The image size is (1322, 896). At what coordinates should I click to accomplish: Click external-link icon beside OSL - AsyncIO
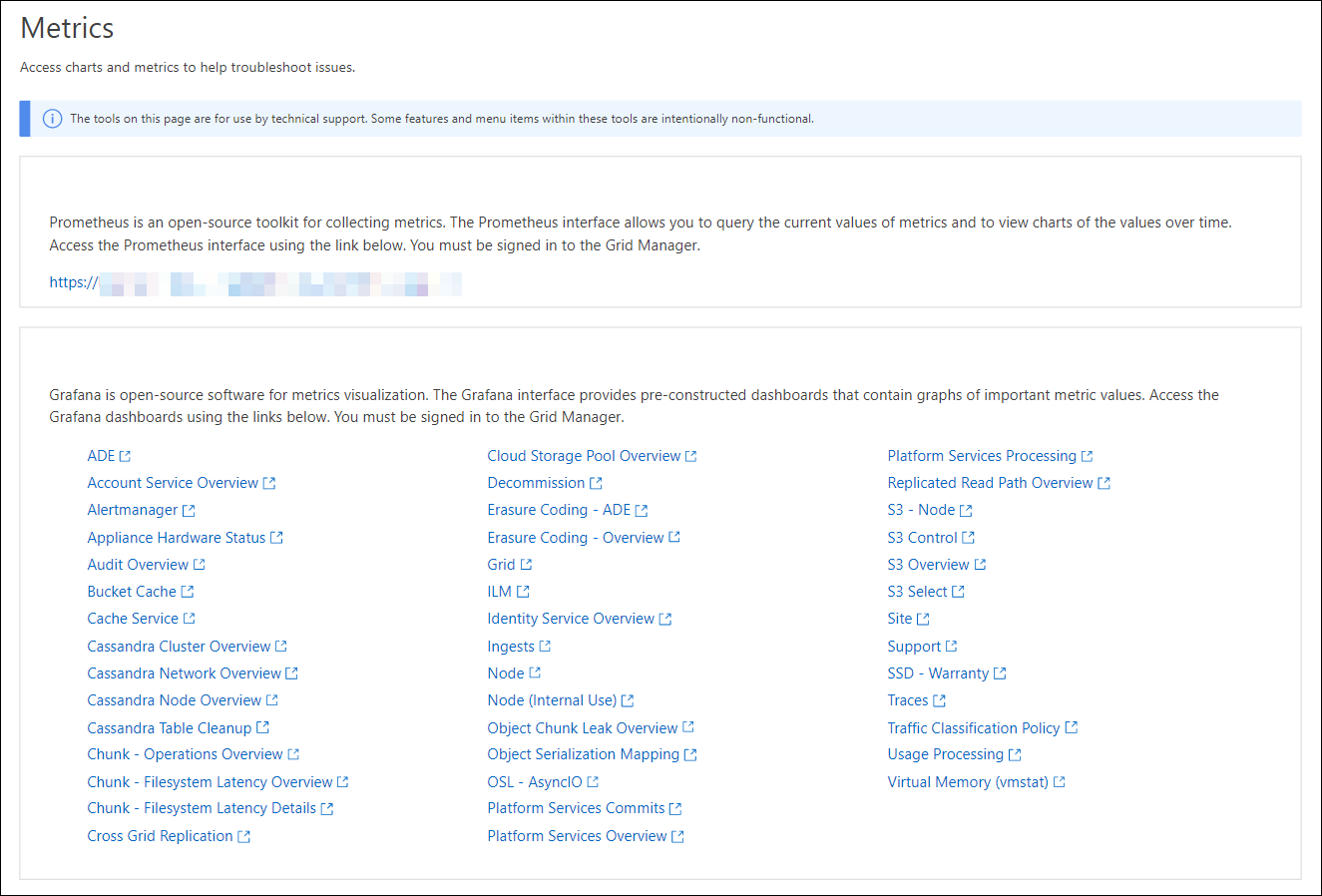click(593, 782)
